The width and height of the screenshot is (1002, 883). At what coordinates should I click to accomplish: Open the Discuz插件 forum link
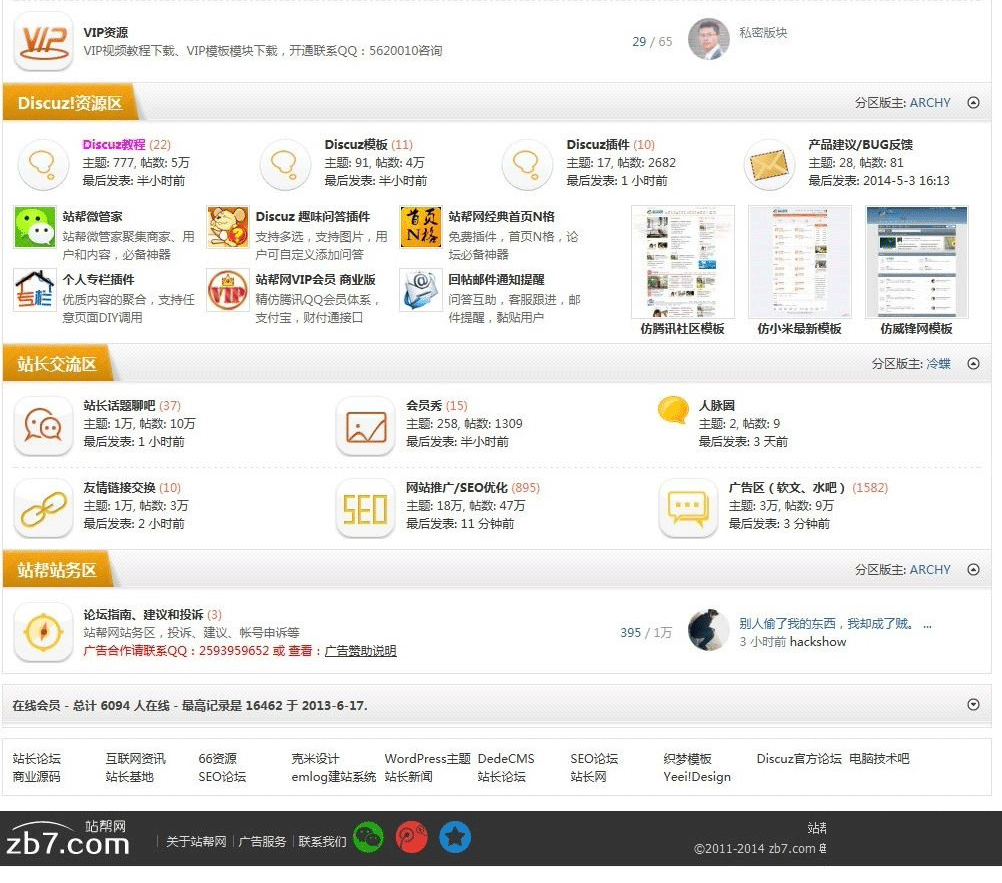[x=598, y=144]
